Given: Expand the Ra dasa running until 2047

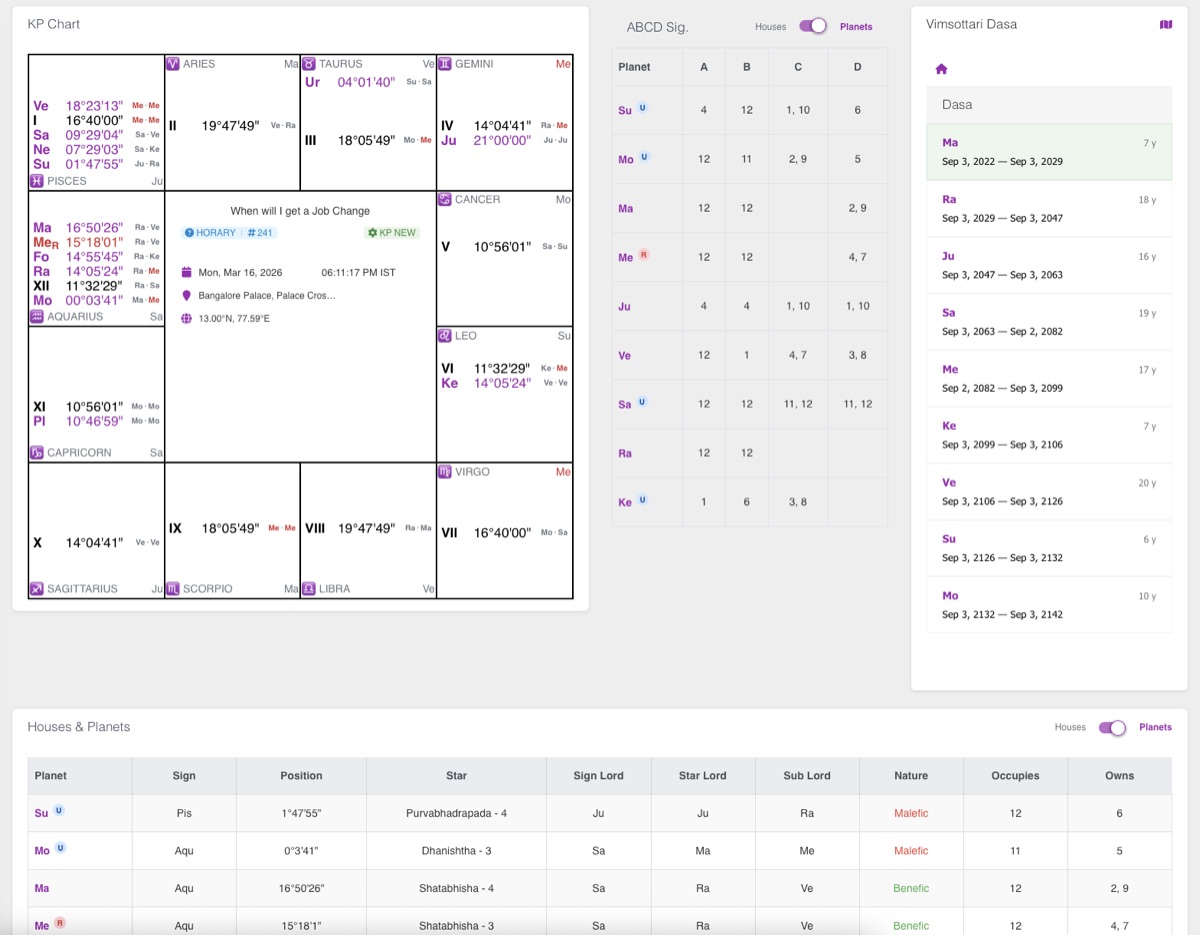Looking at the screenshot, I should coord(1049,207).
